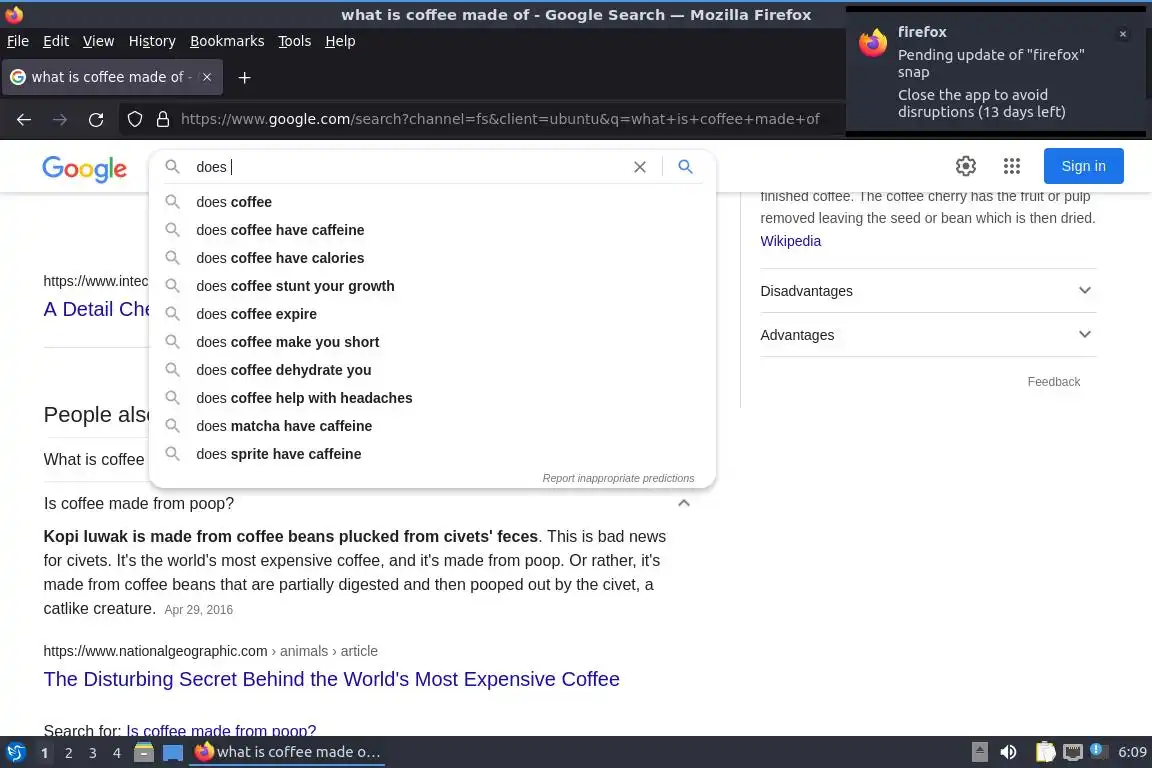Select suggestion 'does coffee'
This screenshot has height=768, width=1152.
432,202
